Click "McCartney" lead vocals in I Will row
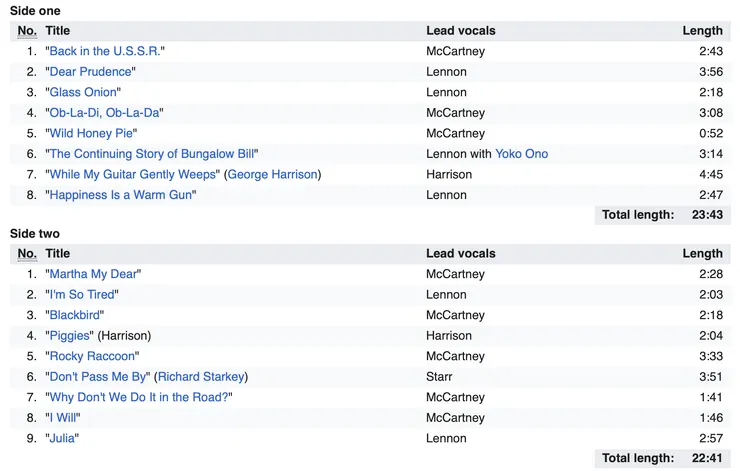This screenshot has height=471, width=740. coord(455,418)
